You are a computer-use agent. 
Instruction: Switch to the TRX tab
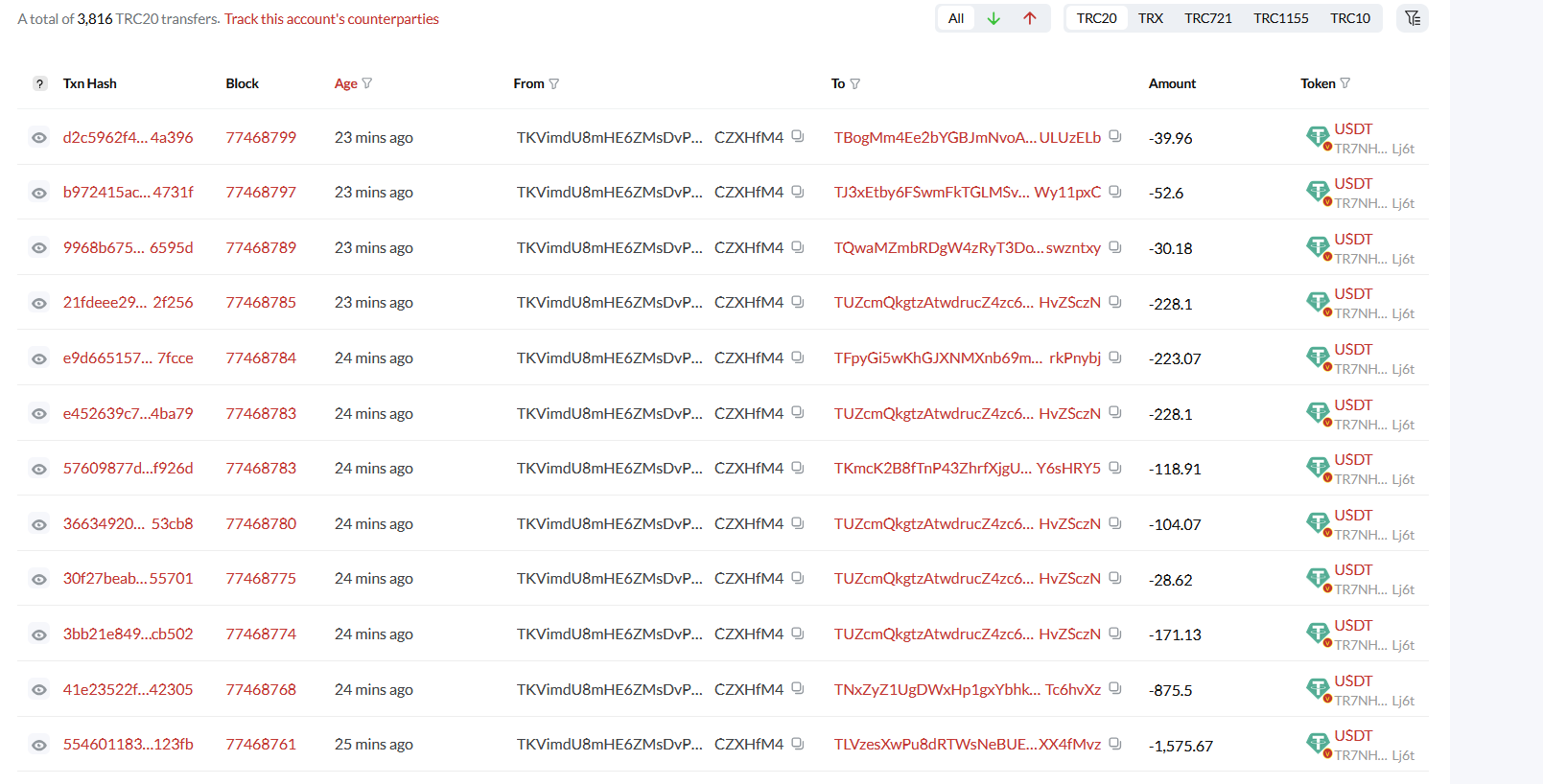pyautogui.click(x=1151, y=18)
